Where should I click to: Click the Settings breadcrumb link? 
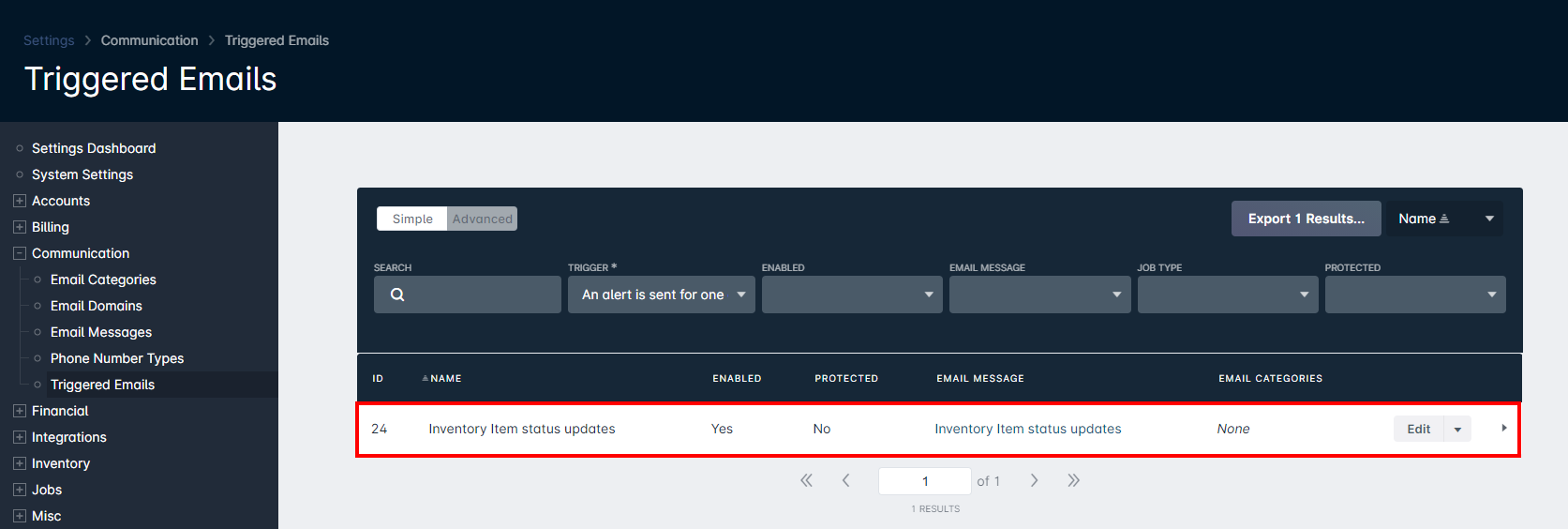coord(49,40)
